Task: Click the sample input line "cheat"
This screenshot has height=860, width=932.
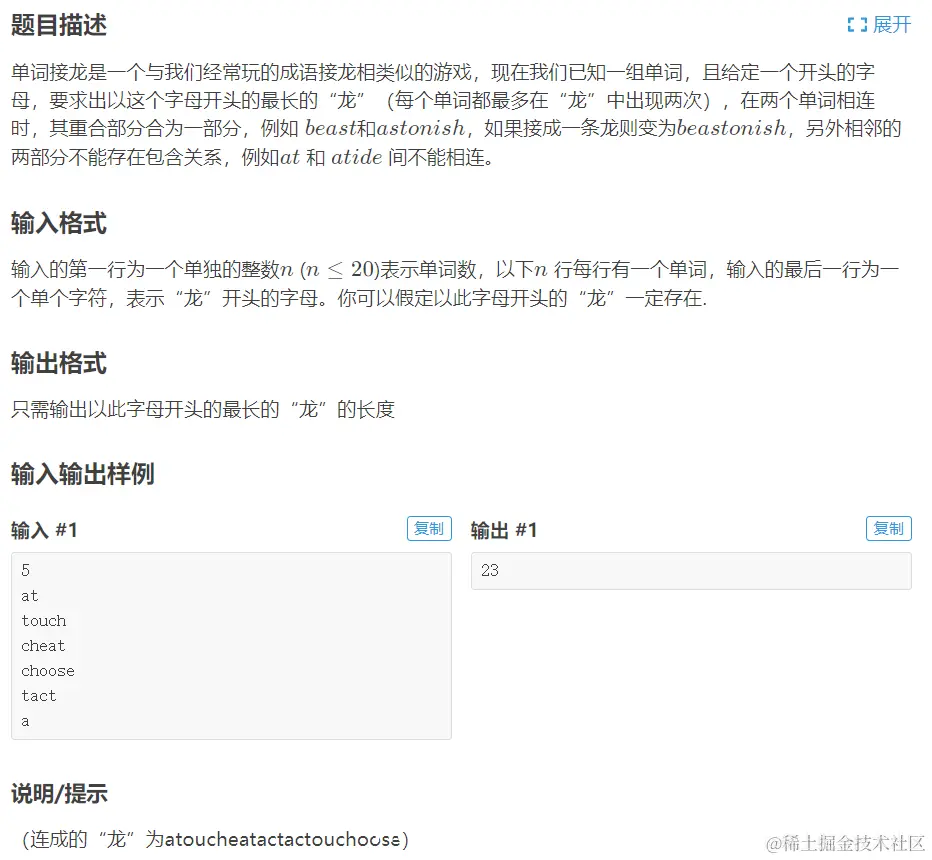Action: coord(43,646)
